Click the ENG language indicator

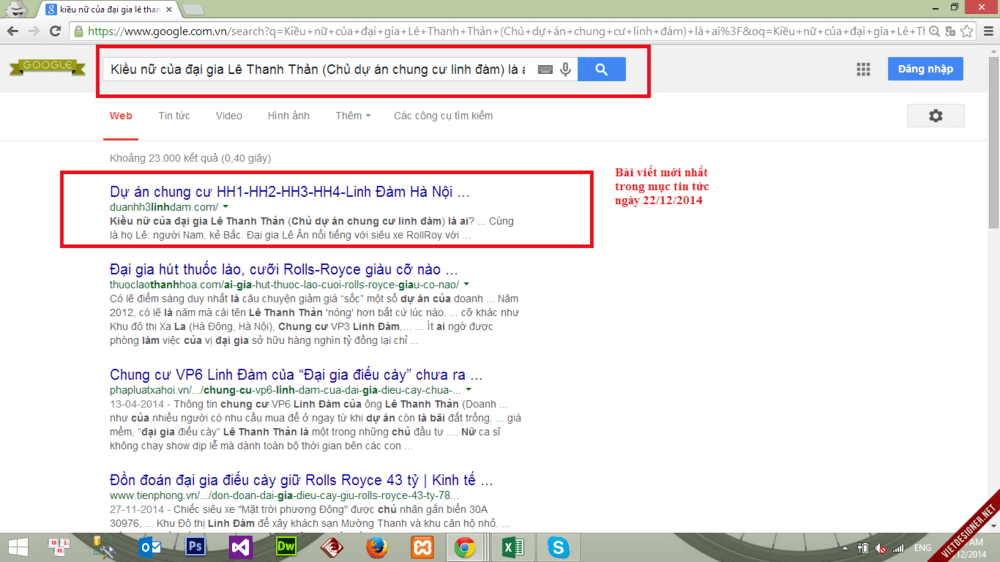point(922,548)
